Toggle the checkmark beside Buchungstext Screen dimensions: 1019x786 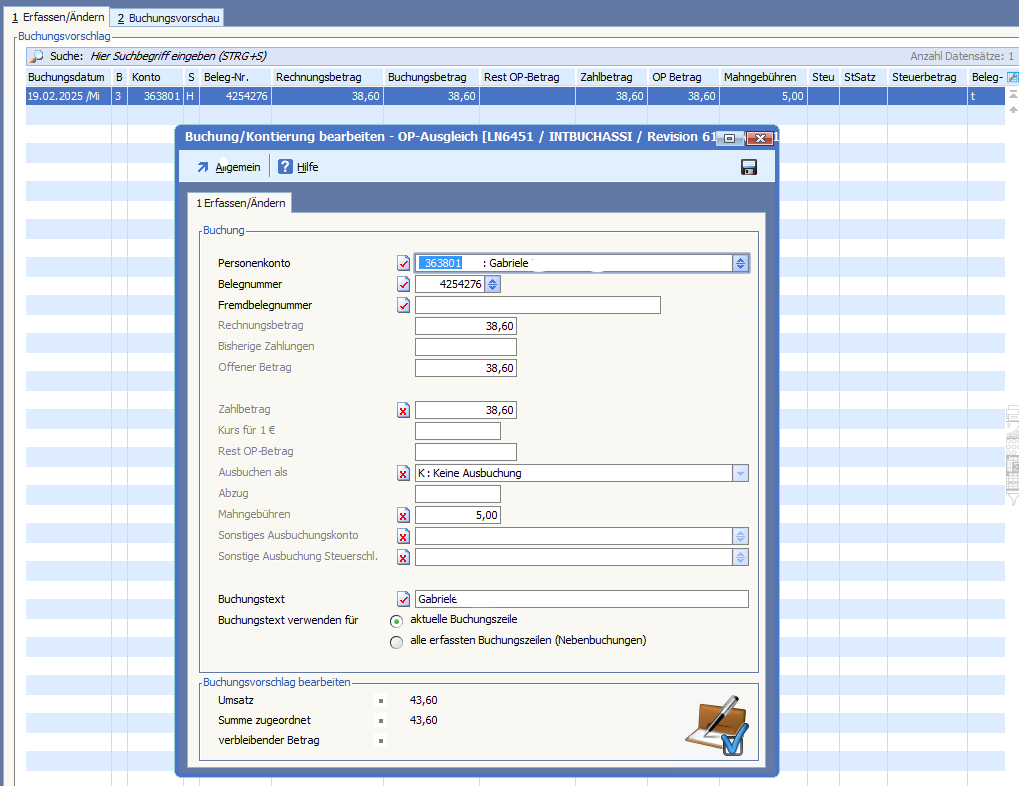click(x=403, y=599)
